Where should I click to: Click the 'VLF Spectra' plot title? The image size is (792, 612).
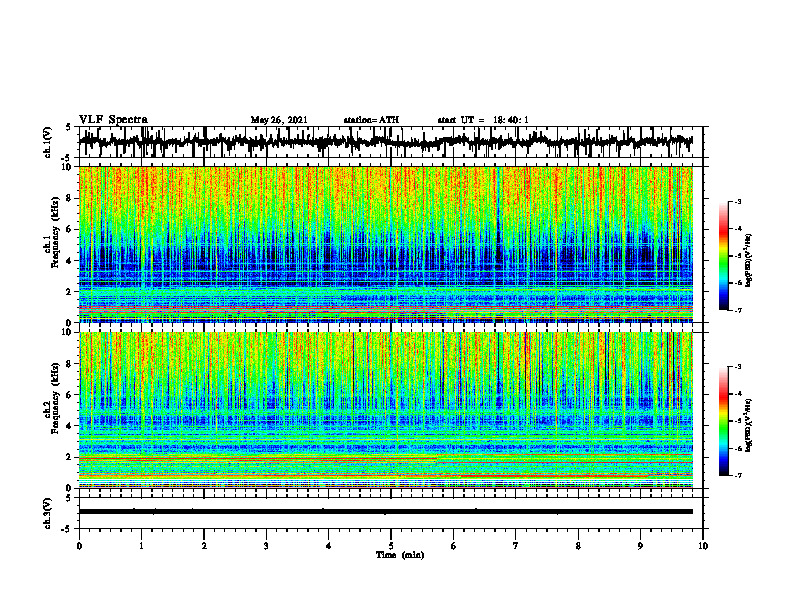pyautogui.click(x=113, y=120)
